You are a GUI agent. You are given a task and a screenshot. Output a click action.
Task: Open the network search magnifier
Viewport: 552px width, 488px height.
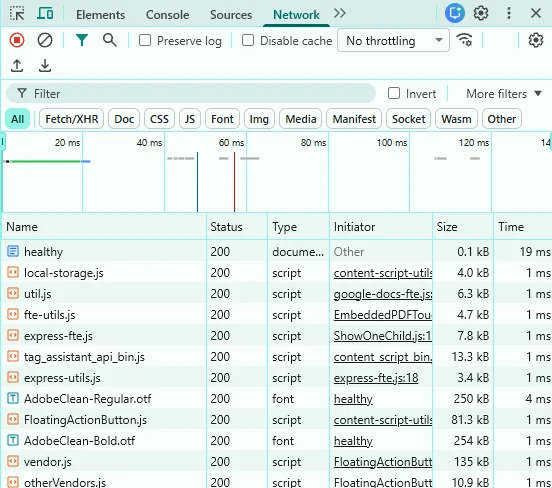click(109, 40)
